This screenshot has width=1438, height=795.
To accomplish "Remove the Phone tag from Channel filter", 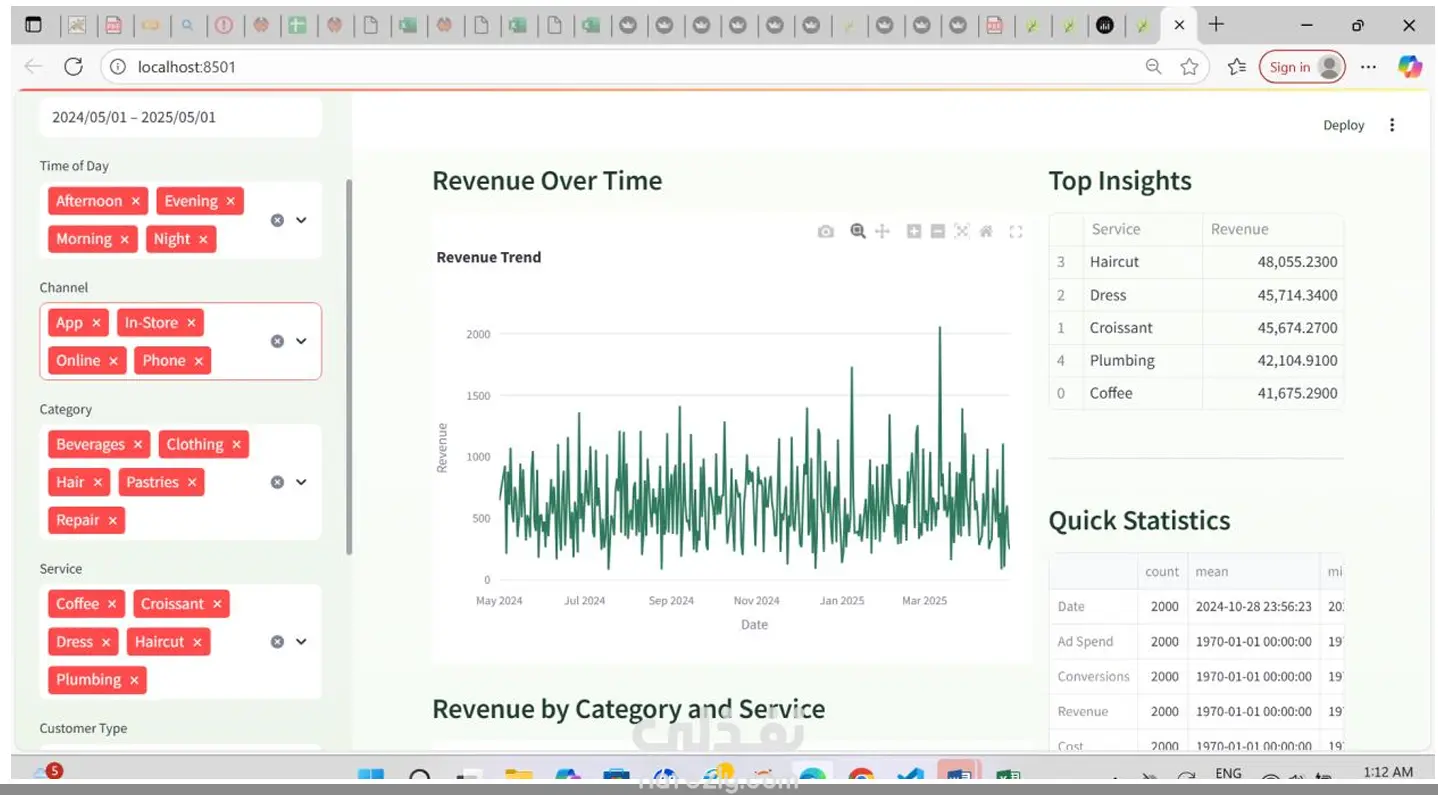I will click(x=199, y=361).
